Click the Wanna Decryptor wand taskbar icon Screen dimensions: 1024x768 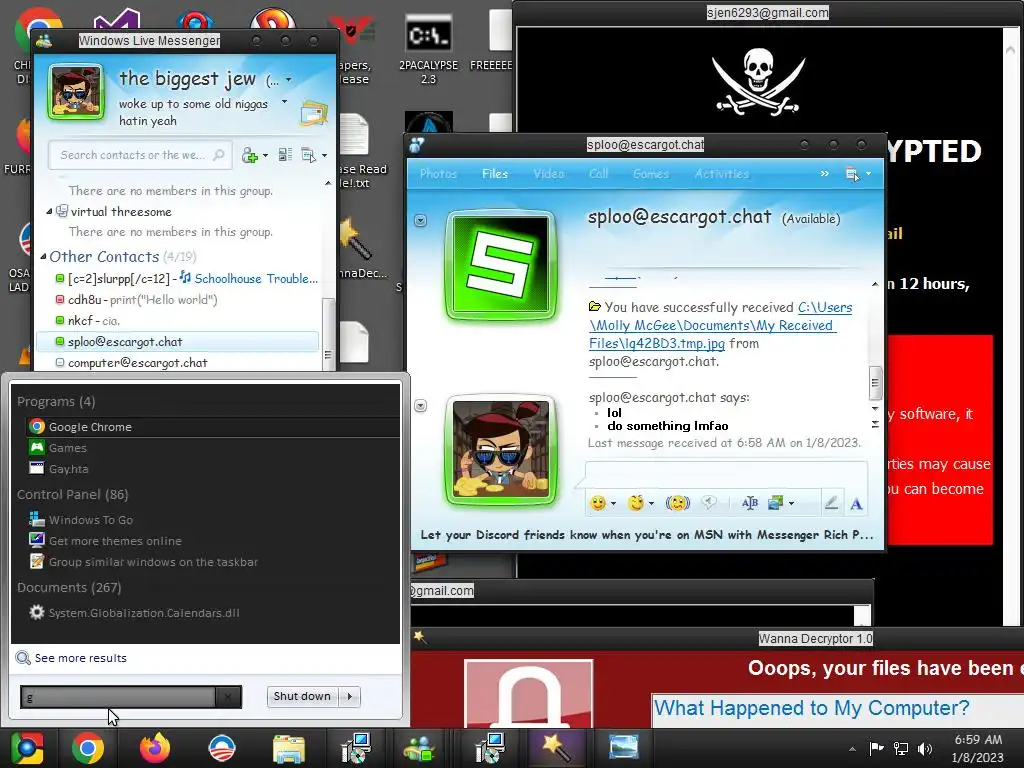[x=556, y=748]
